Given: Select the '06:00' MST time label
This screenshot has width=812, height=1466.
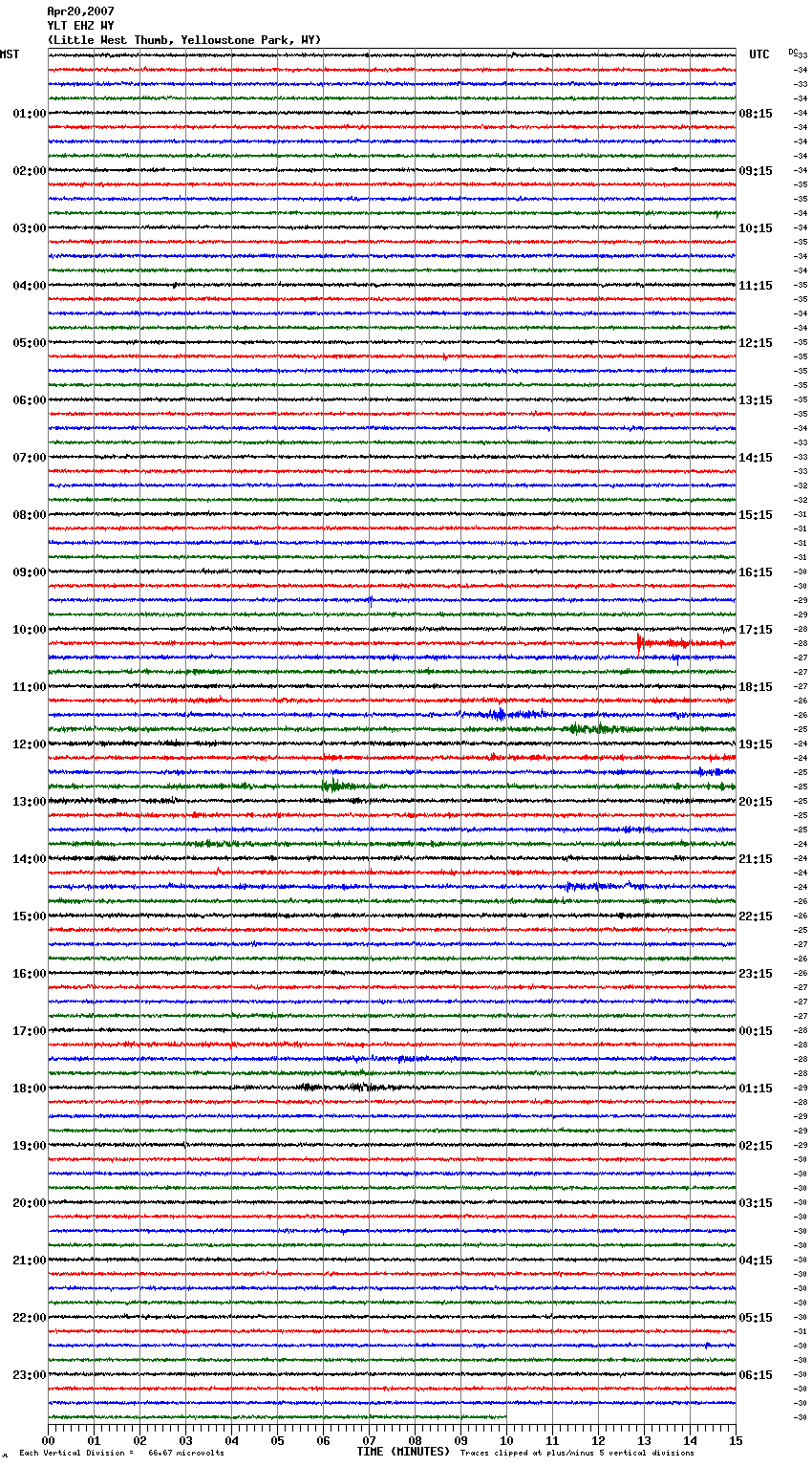Looking at the screenshot, I should coord(30,400).
